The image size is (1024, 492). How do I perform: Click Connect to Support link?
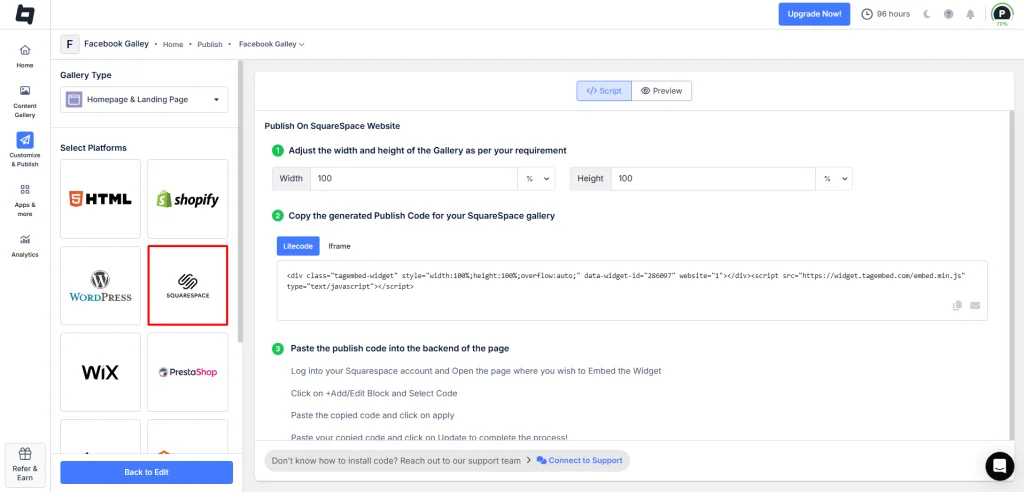coord(580,460)
